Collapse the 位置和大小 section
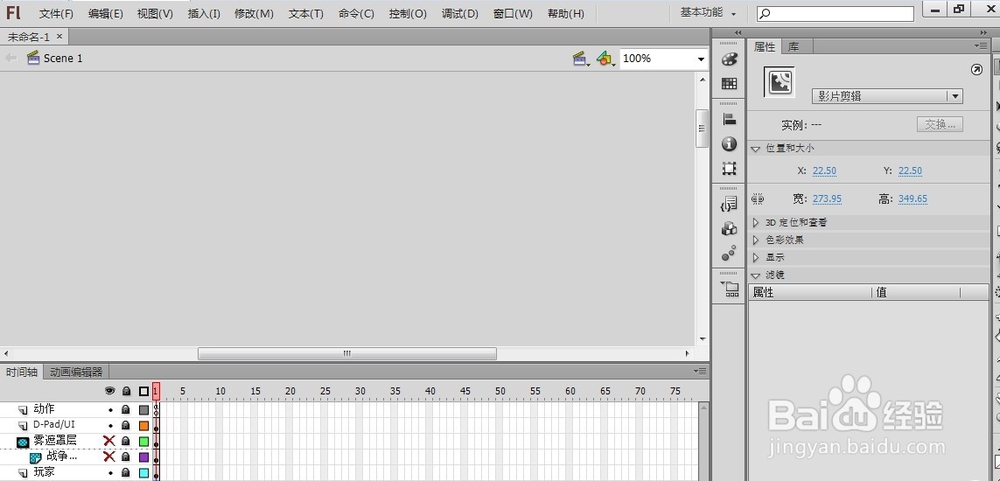The height and width of the screenshot is (481, 1000). point(756,149)
